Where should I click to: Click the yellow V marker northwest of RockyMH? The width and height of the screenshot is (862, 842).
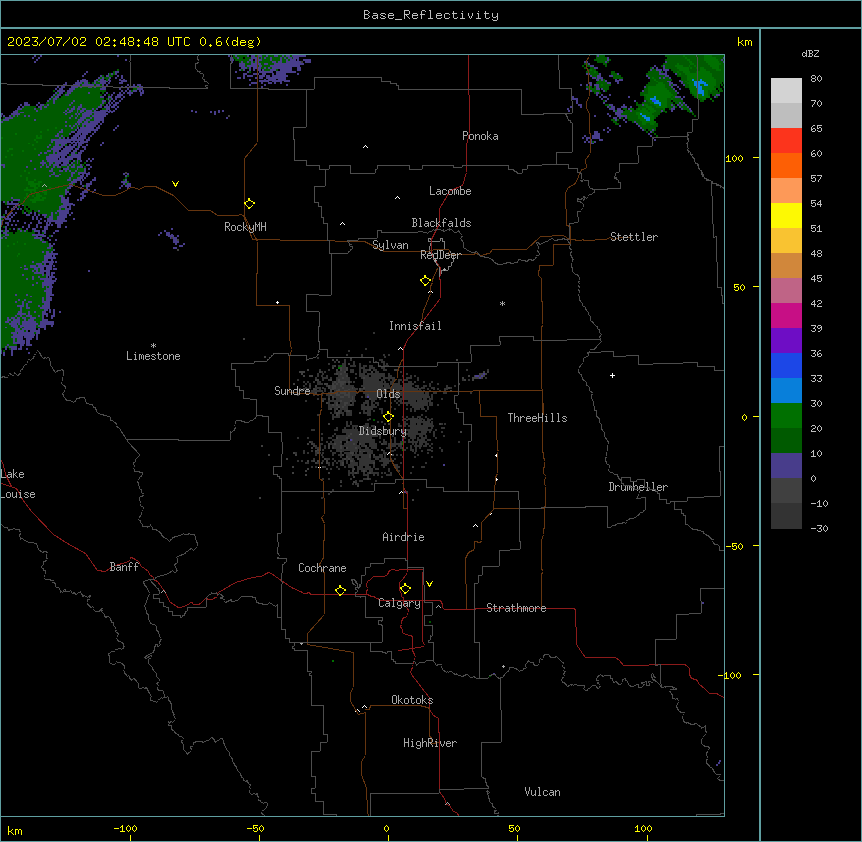point(175,184)
